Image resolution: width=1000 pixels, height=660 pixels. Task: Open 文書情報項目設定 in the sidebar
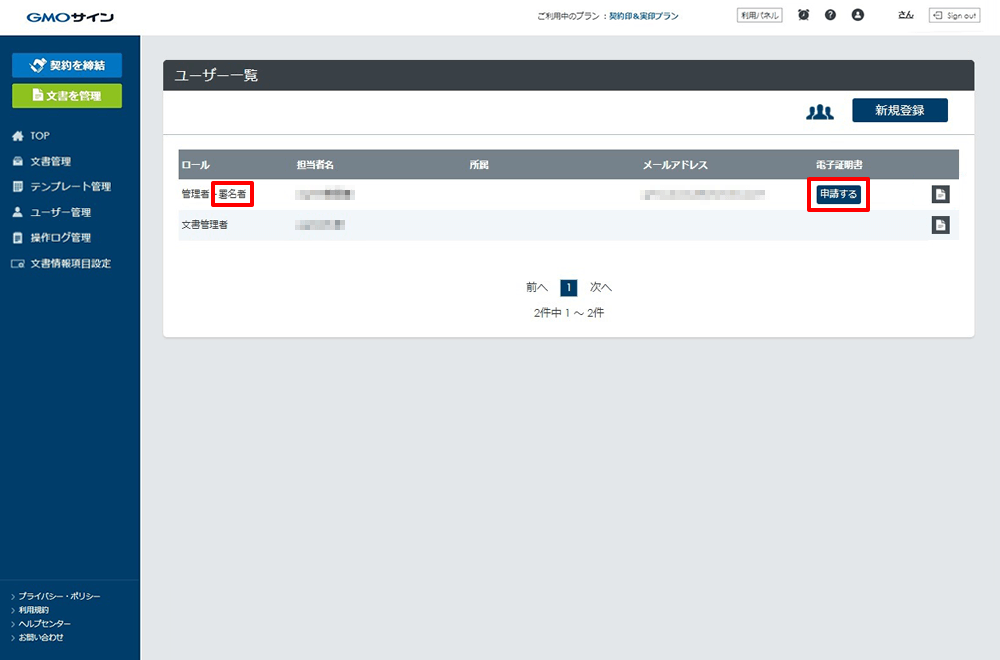[71, 263]
